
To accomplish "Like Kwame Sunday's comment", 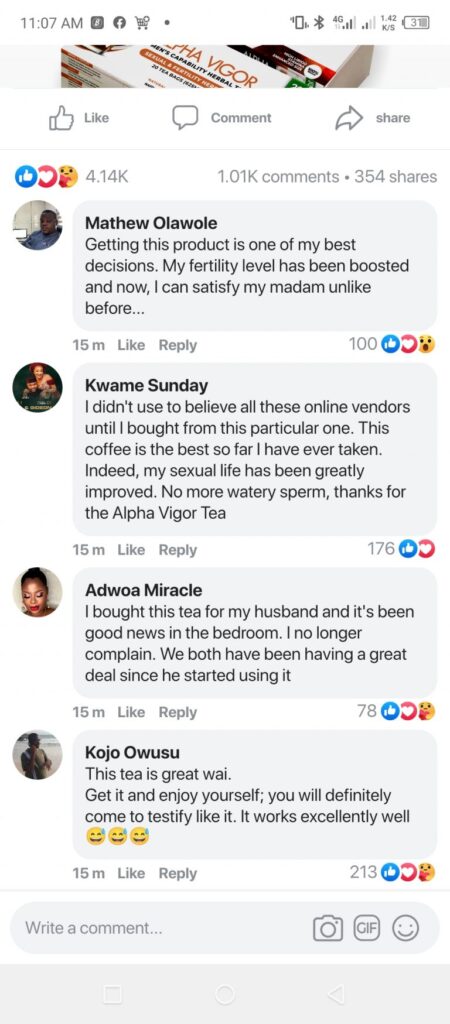I will point(131,550).
